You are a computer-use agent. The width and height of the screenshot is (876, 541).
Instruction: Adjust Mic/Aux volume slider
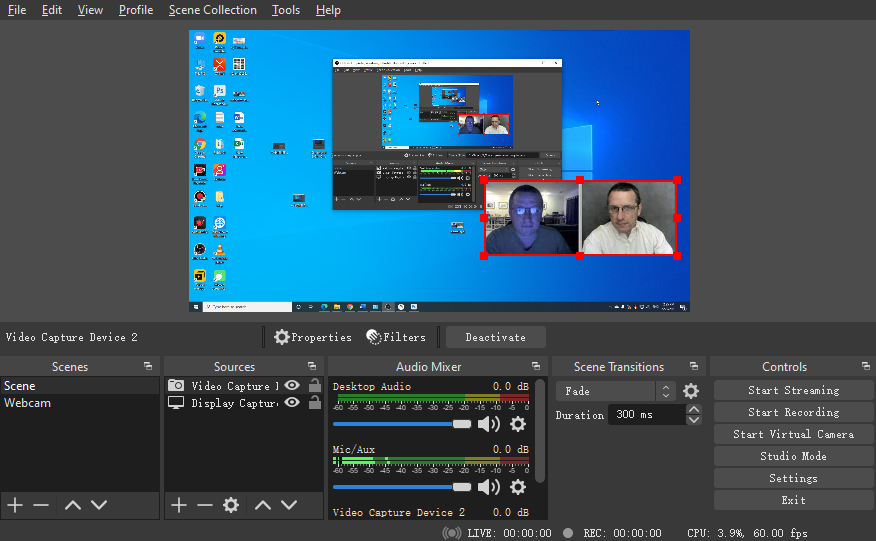(402, 487)
